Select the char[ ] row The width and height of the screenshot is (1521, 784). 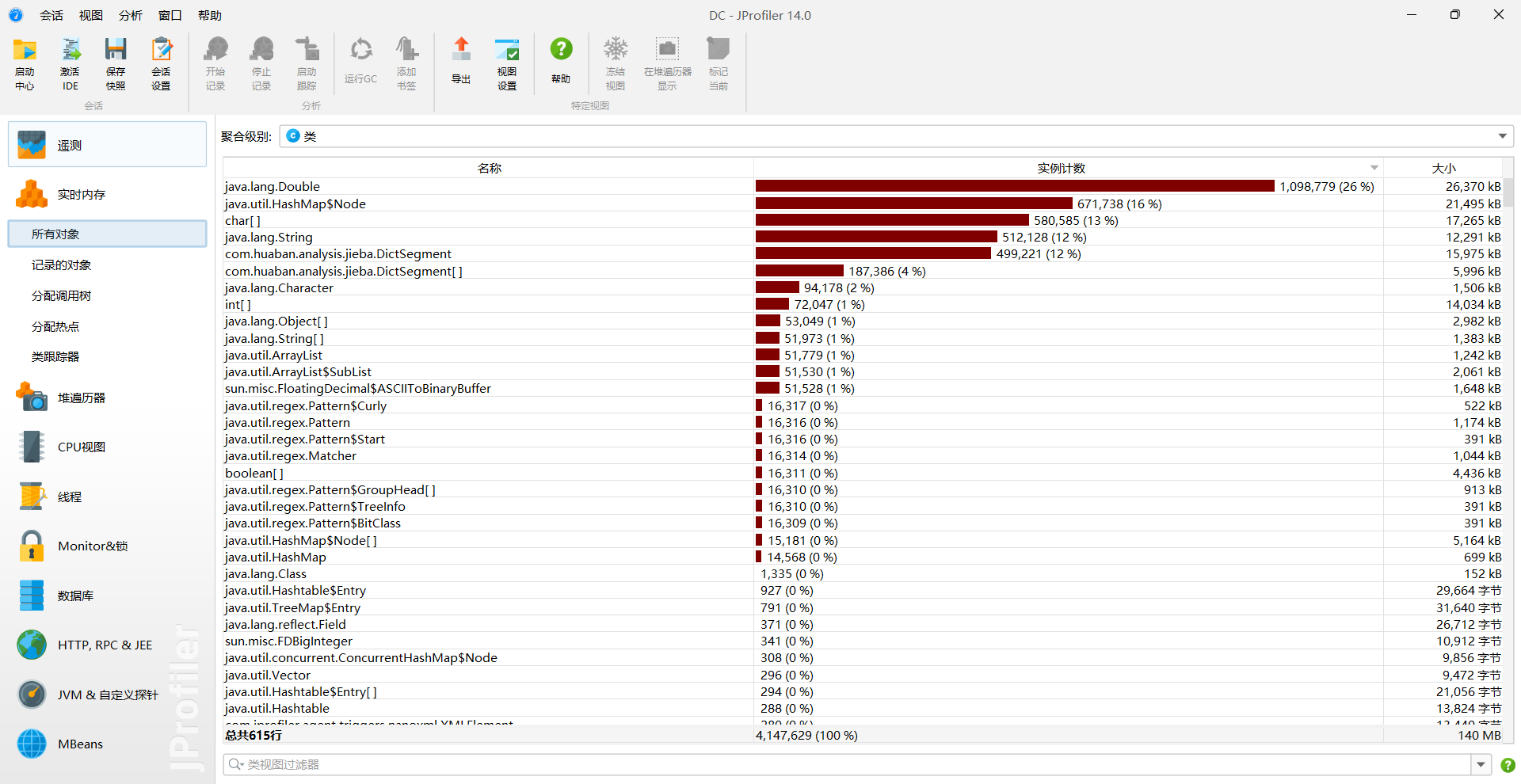point(863,220)
